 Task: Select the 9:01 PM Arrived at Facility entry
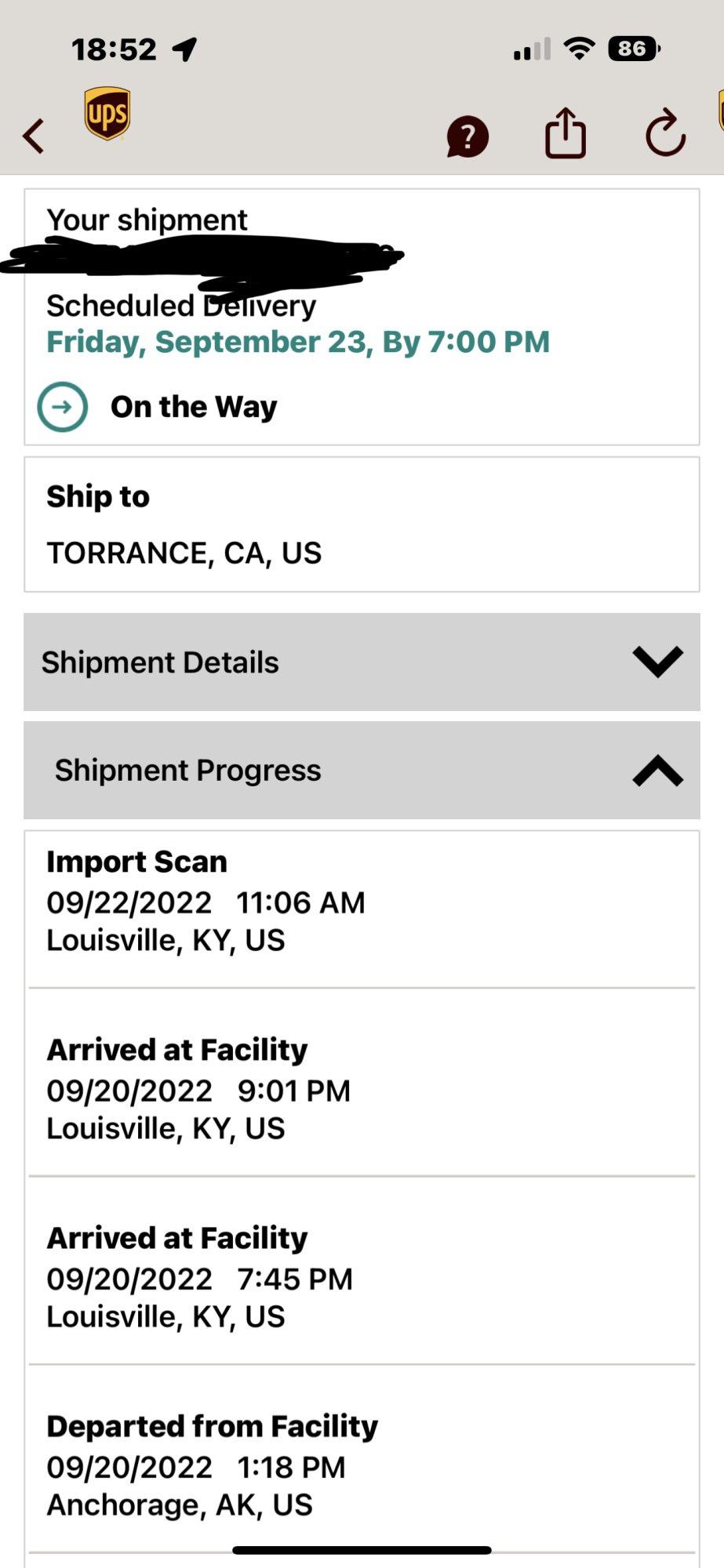(x=361, y=1090)
